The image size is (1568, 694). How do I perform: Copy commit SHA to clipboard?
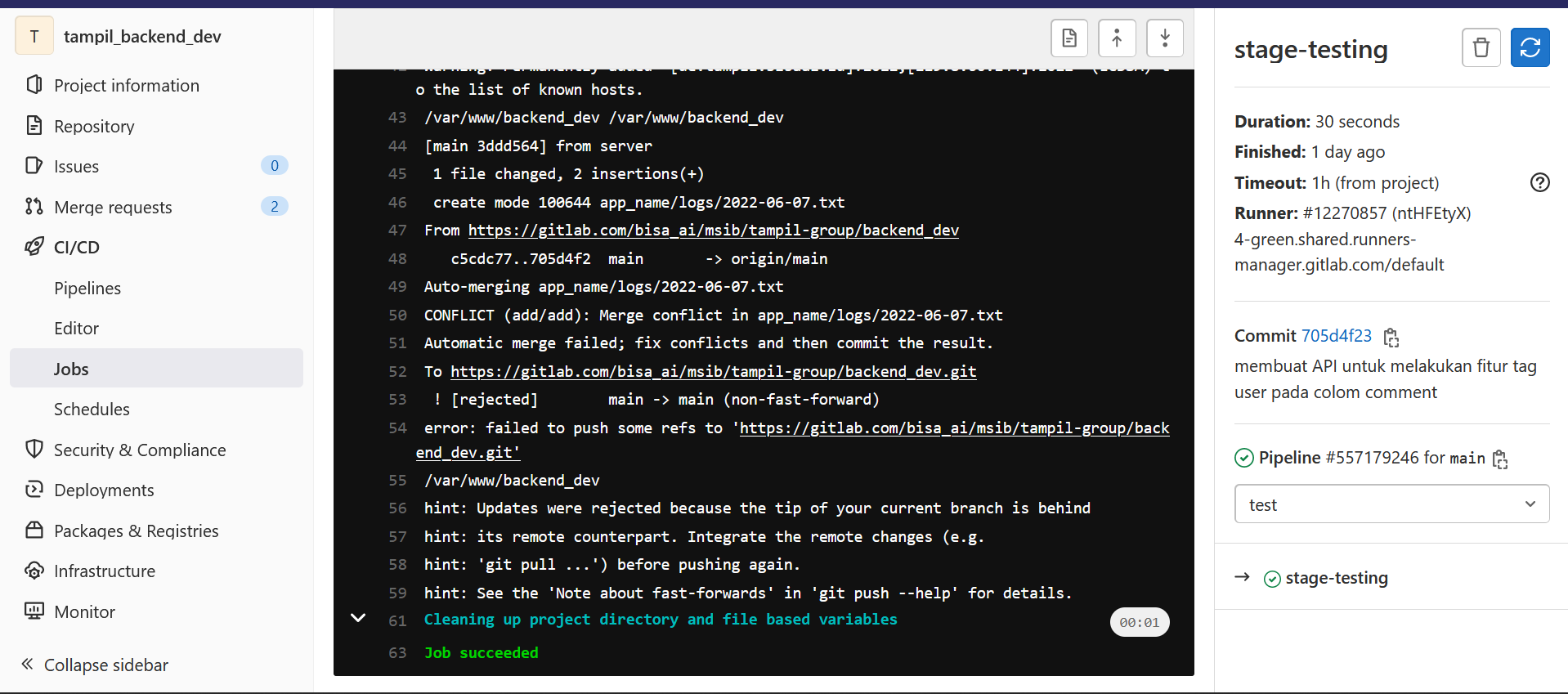click(x=1391, y=337)
